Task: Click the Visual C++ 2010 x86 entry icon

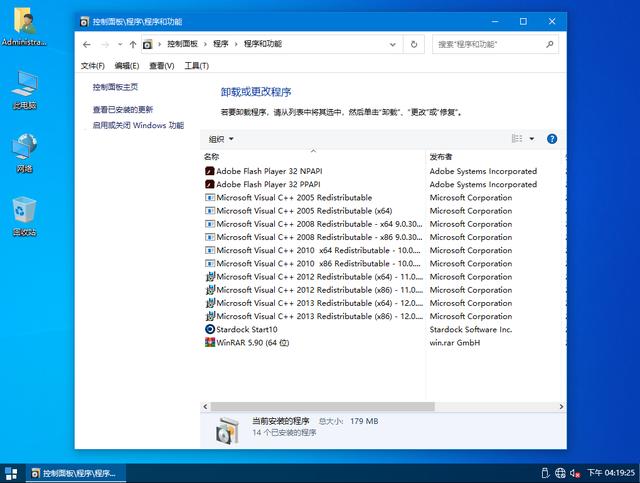Action: pos(210,263)
